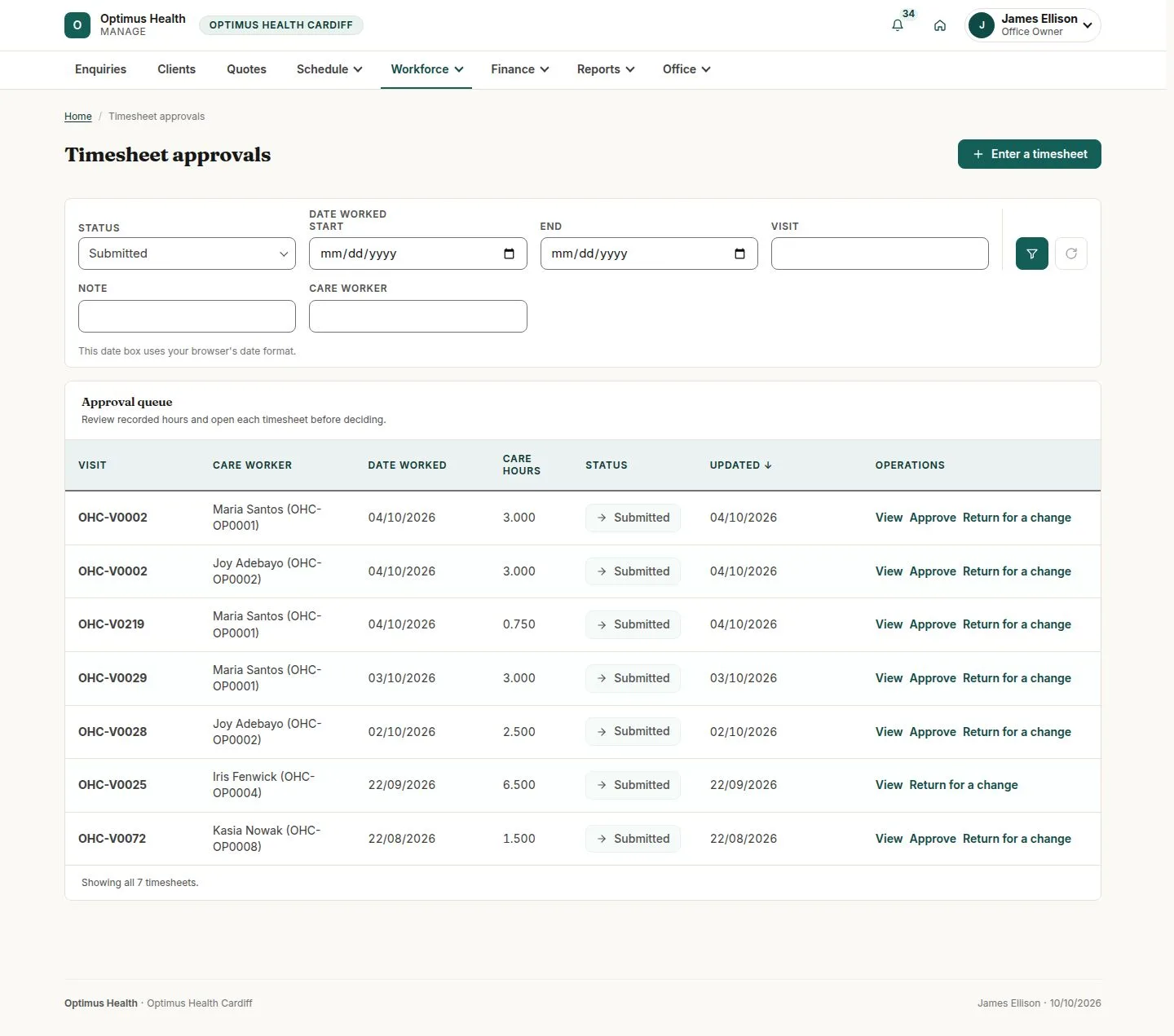Expand the Reports menu
The image size is (1174, 1036).
coord(606,69)
